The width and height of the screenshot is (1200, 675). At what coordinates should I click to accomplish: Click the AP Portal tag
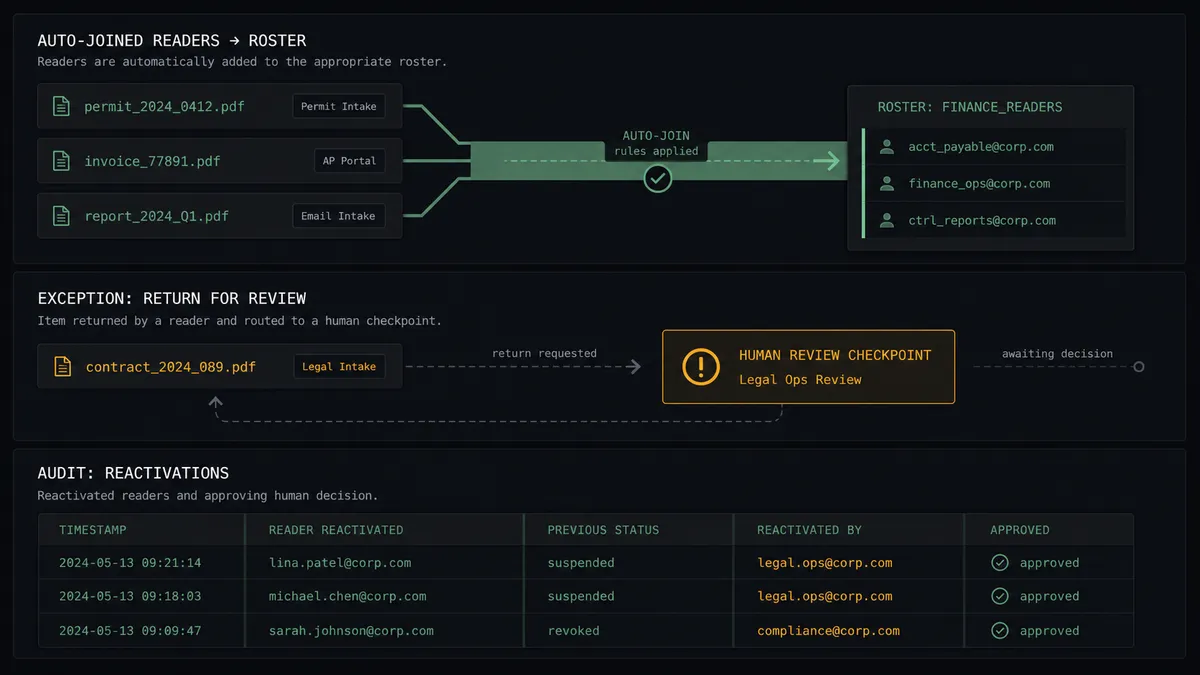[x=350, y=161]
